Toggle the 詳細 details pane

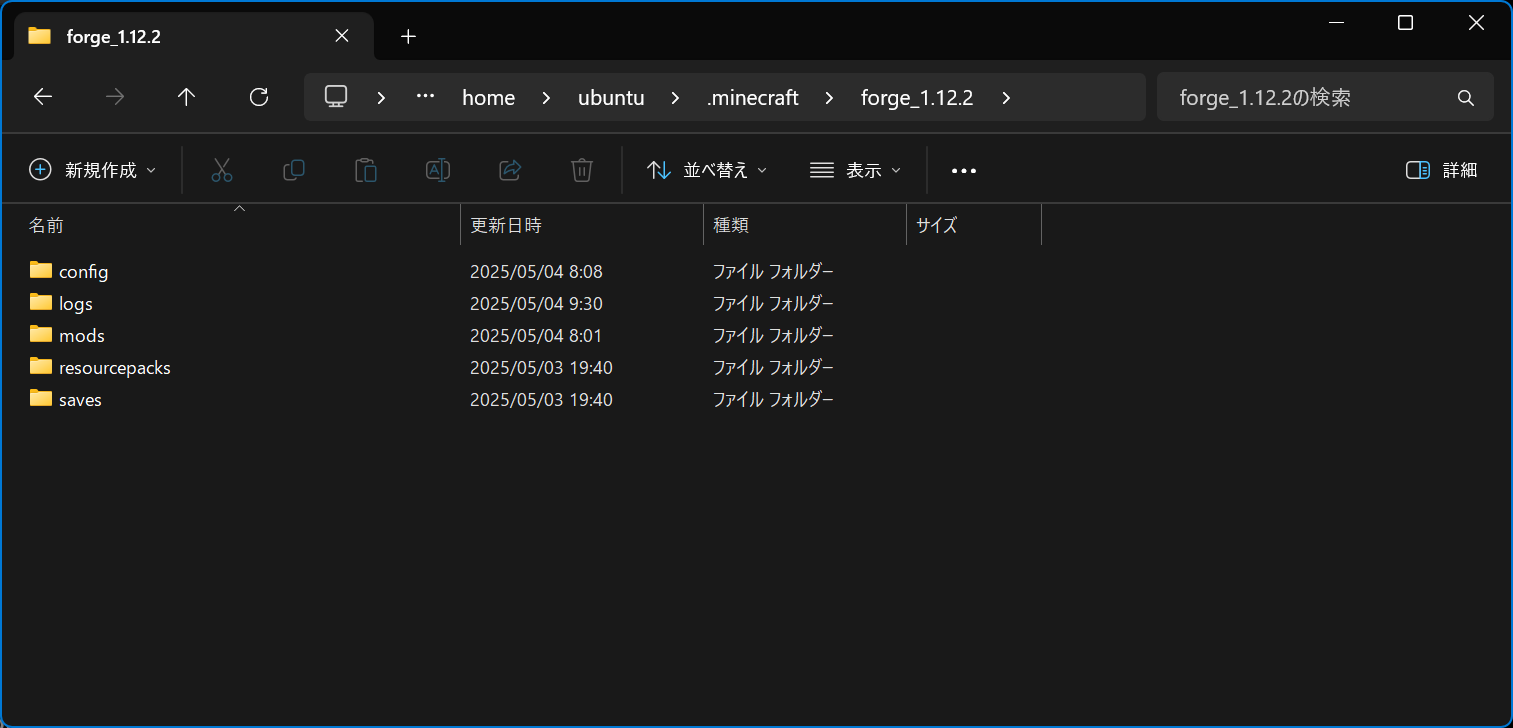point(1441,170)
